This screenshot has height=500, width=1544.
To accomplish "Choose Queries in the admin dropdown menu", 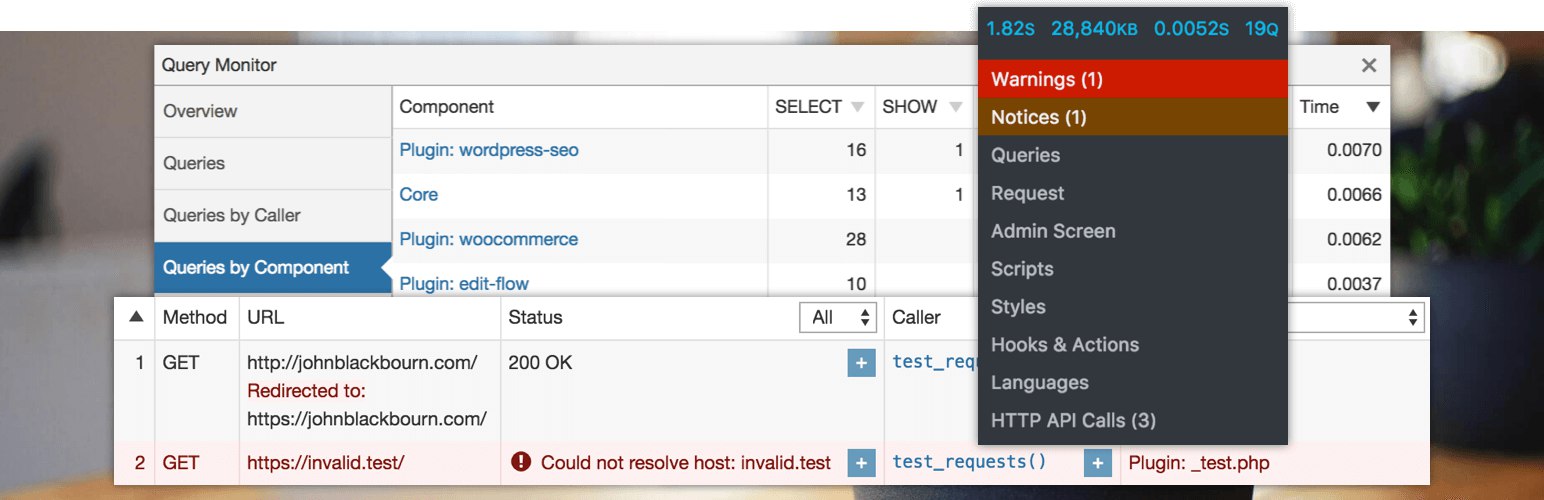I will click(1132, 155).
